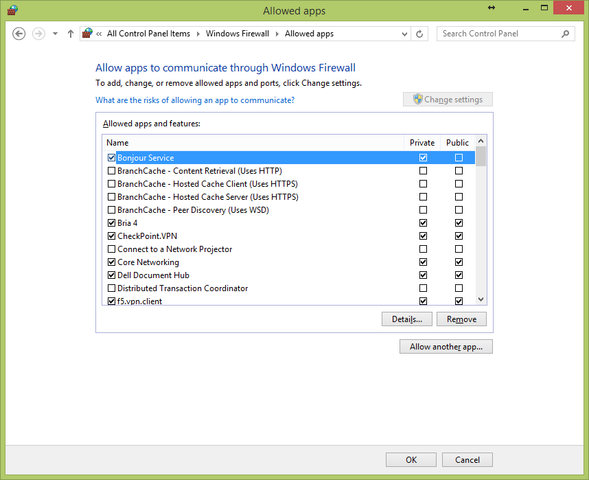Viewport: 589px width, 480px height.
Task: Click the Back navigation arrow
Action: pyautogui.click(x=19, y=34)
